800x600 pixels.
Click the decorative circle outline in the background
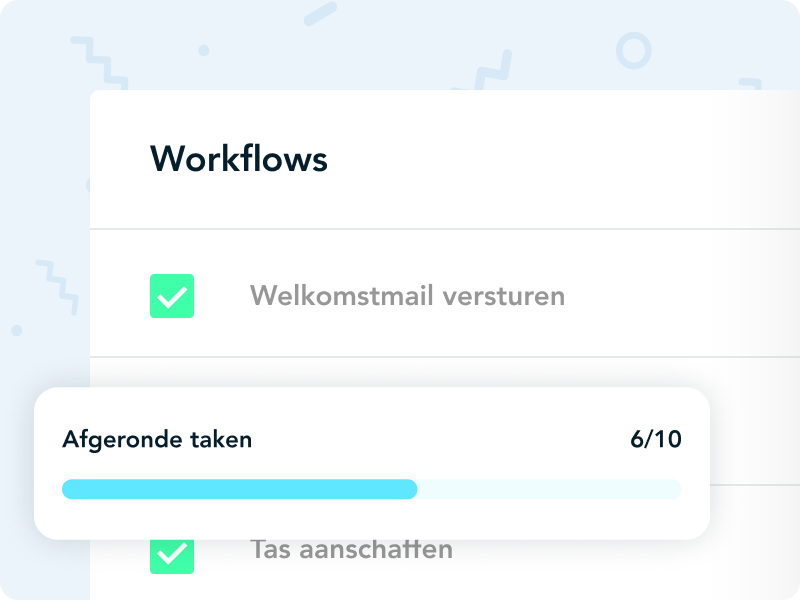tap(633, 50)
